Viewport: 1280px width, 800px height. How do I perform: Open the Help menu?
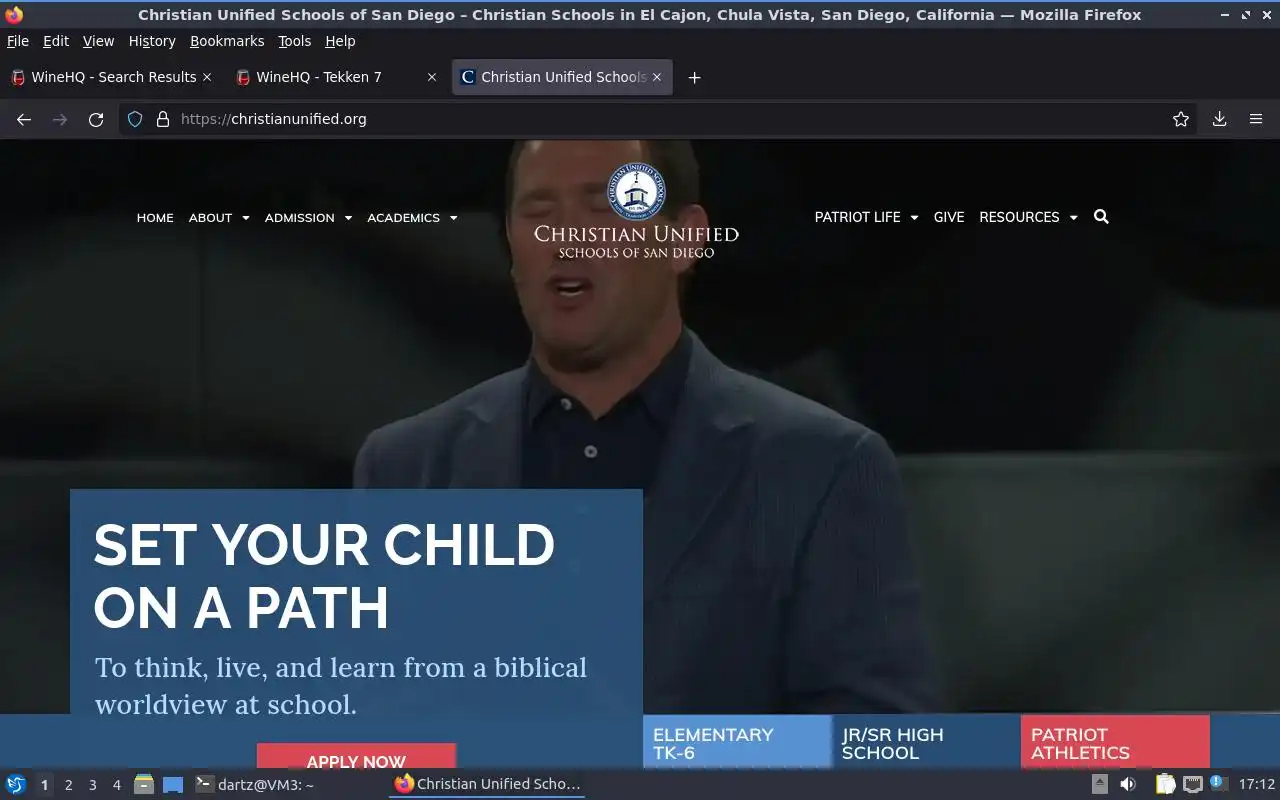coord(340,41)
